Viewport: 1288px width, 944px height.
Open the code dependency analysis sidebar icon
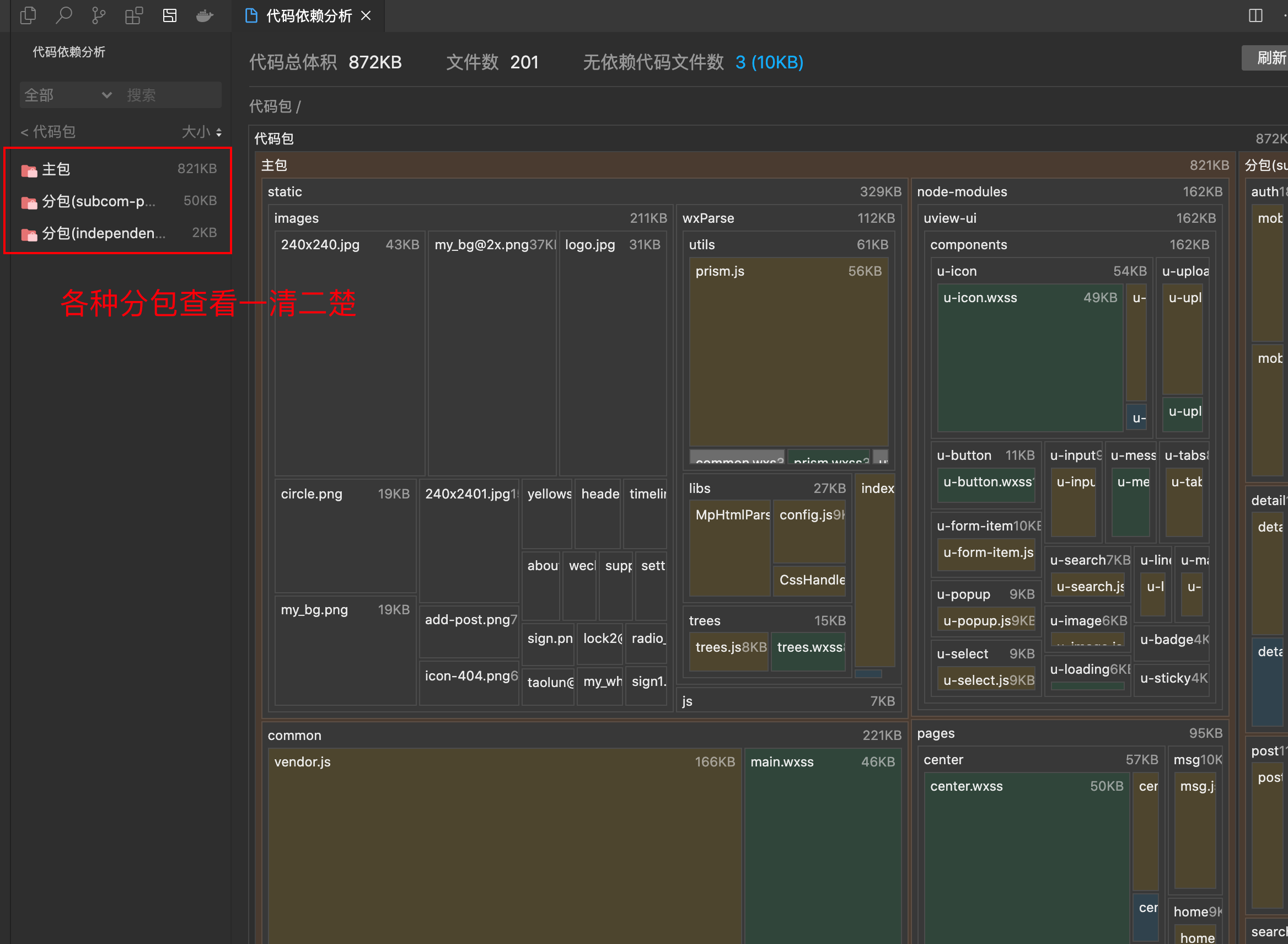coord(170,15)
